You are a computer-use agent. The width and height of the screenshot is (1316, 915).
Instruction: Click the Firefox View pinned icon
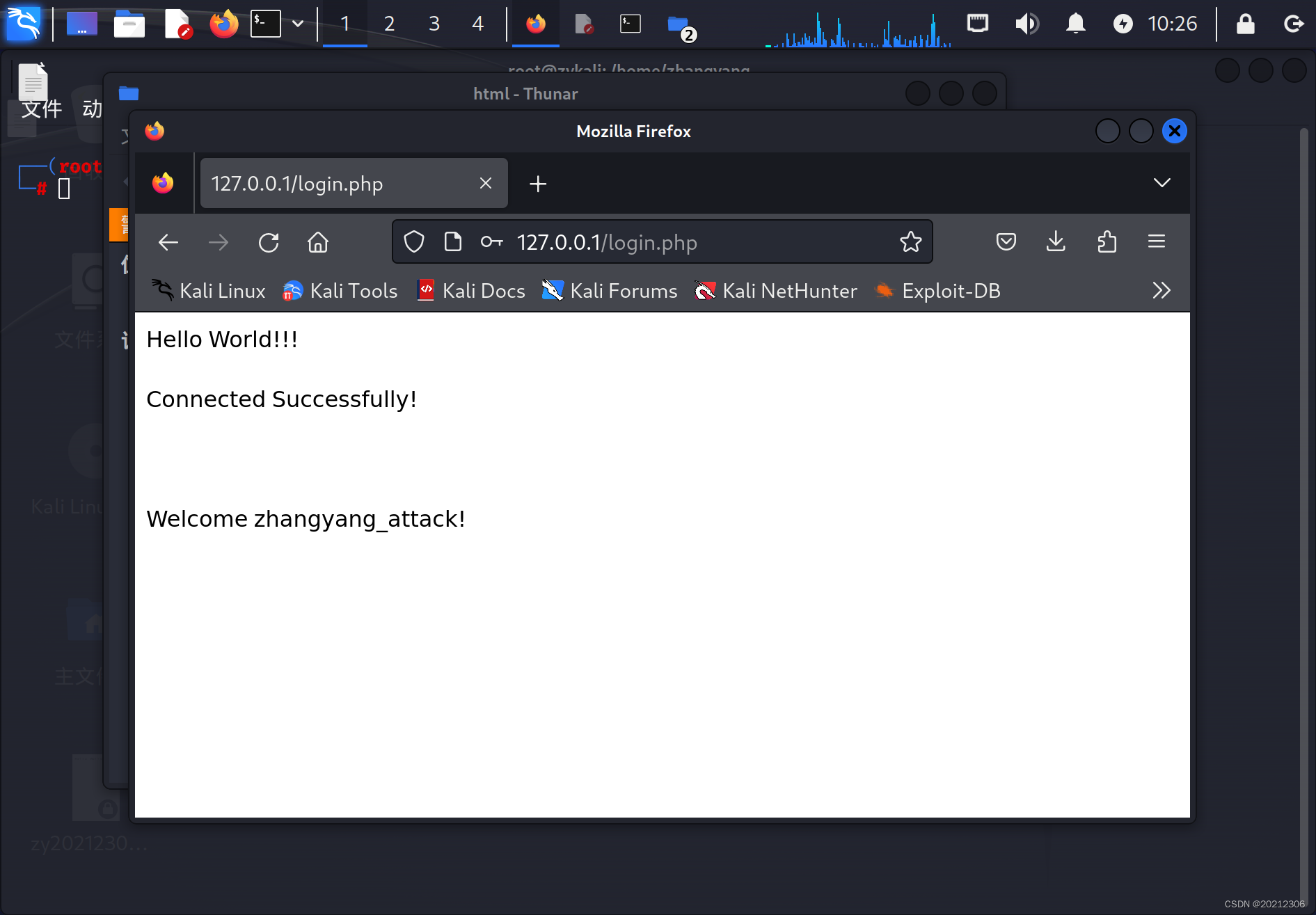click(163, 183)
